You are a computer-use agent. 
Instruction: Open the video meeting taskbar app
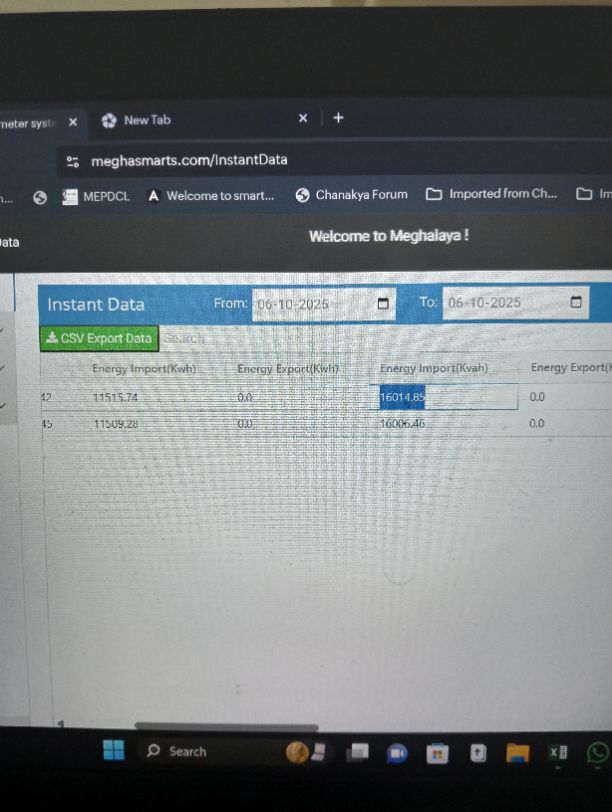397,753
